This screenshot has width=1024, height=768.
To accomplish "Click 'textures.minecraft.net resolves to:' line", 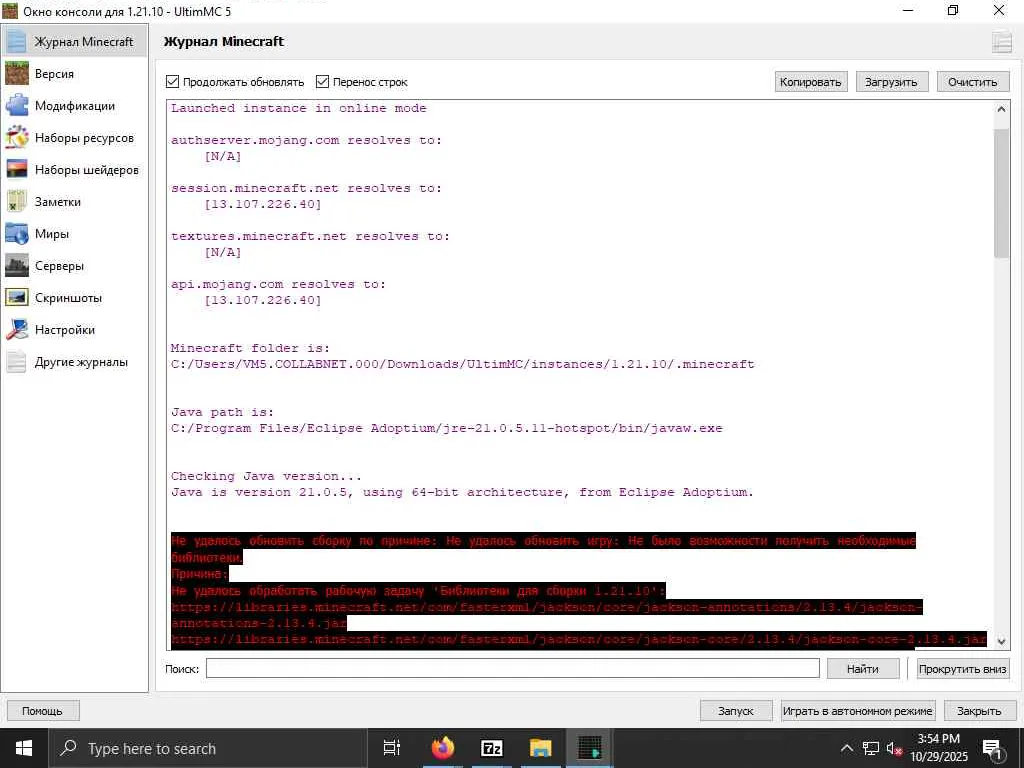I will tap(310, 236).
